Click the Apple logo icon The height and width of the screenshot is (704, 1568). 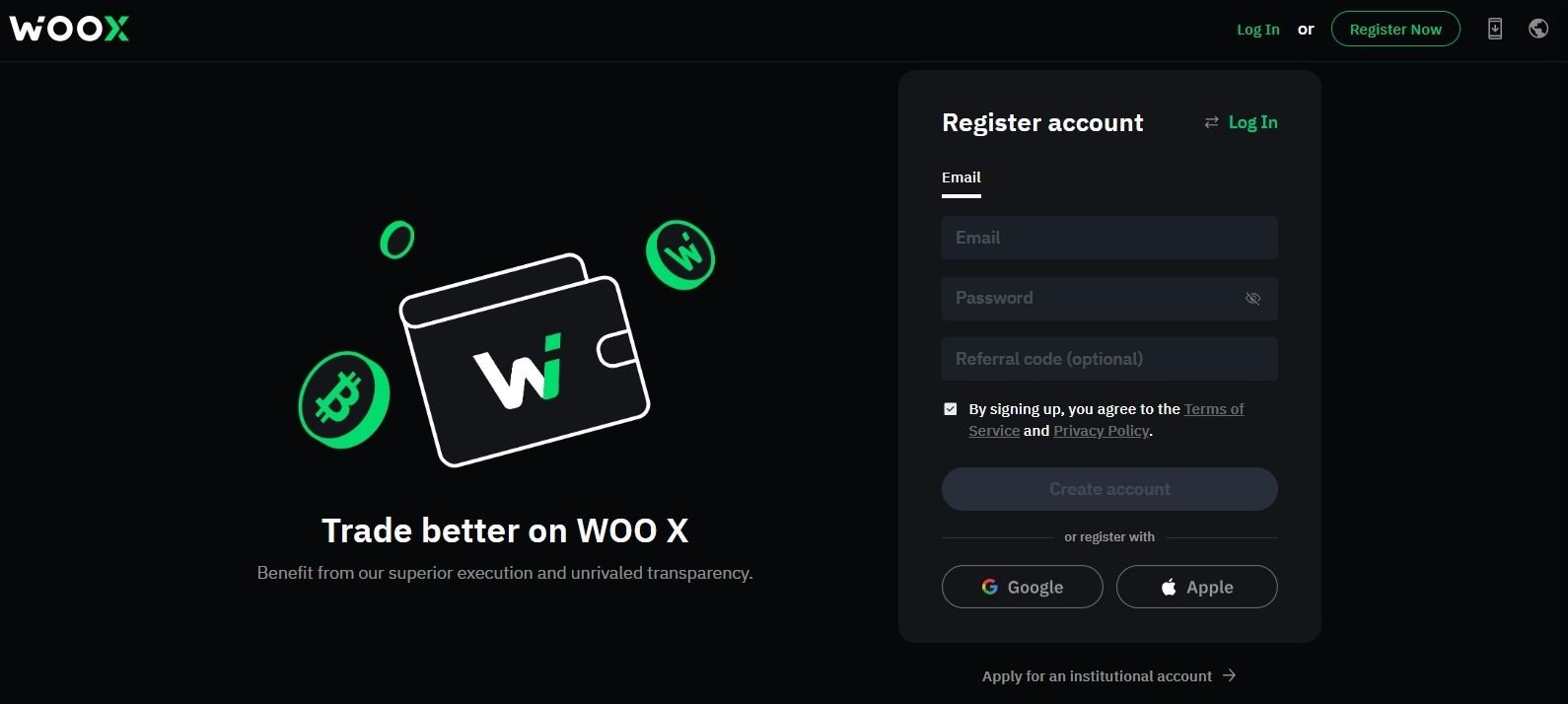click(x=1169, y=587)
